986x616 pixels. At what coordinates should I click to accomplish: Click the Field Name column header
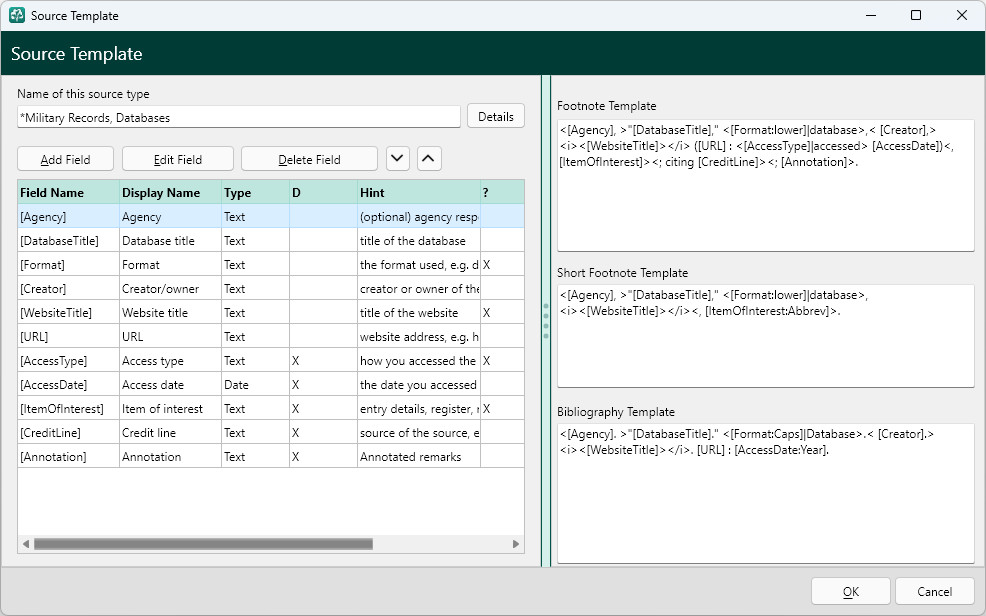coord(69,192)
